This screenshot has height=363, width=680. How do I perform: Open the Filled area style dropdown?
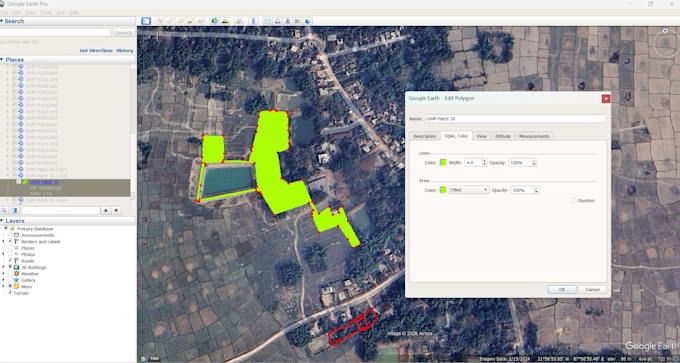click(469, 190)
